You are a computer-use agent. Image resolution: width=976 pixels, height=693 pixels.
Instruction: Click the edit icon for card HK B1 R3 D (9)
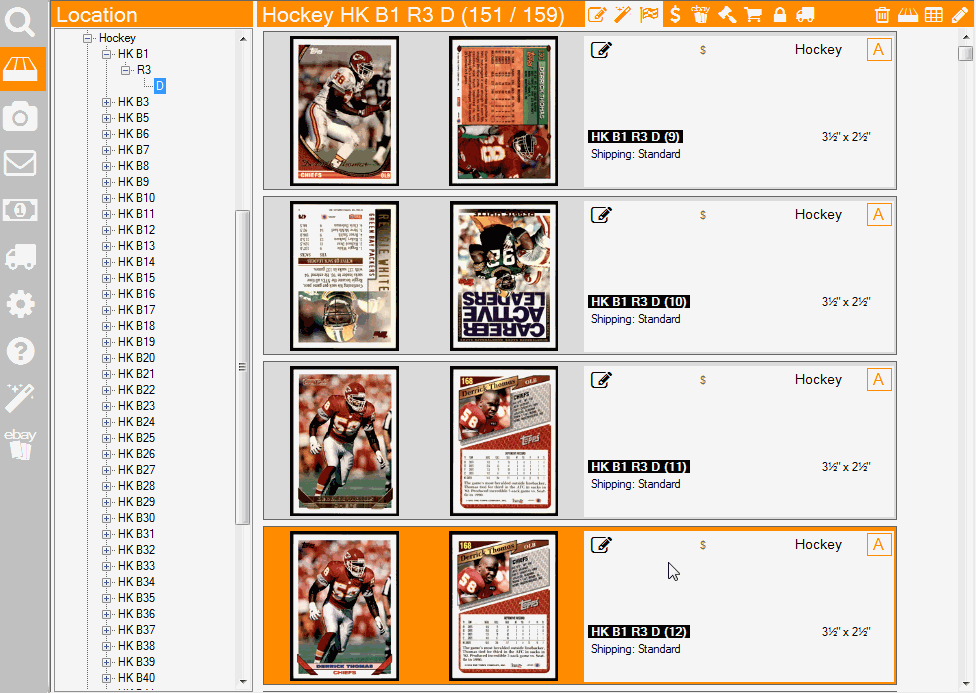click(x=601, y=50)
